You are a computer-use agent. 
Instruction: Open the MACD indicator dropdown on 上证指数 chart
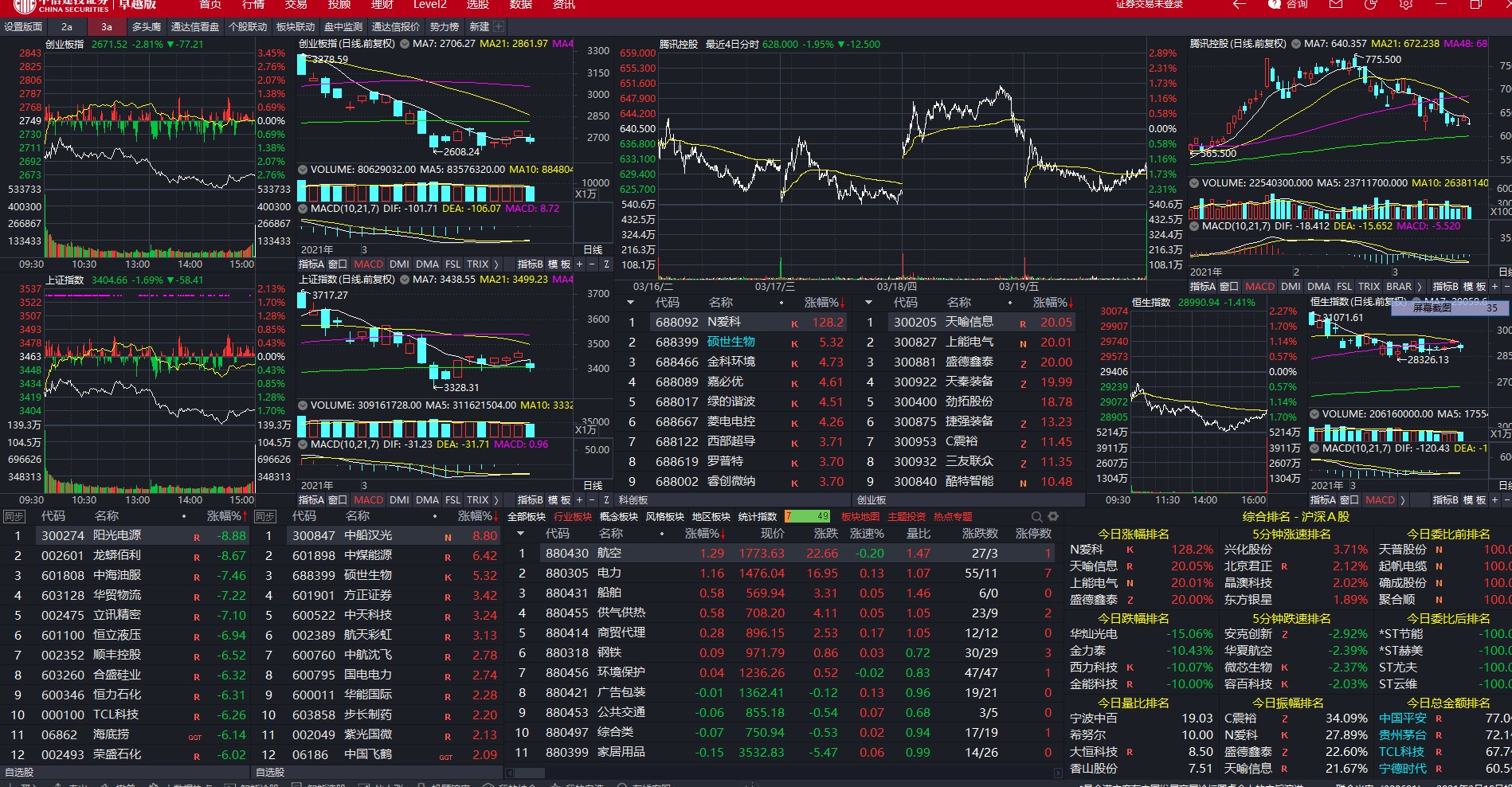click(x=303, y=444)
